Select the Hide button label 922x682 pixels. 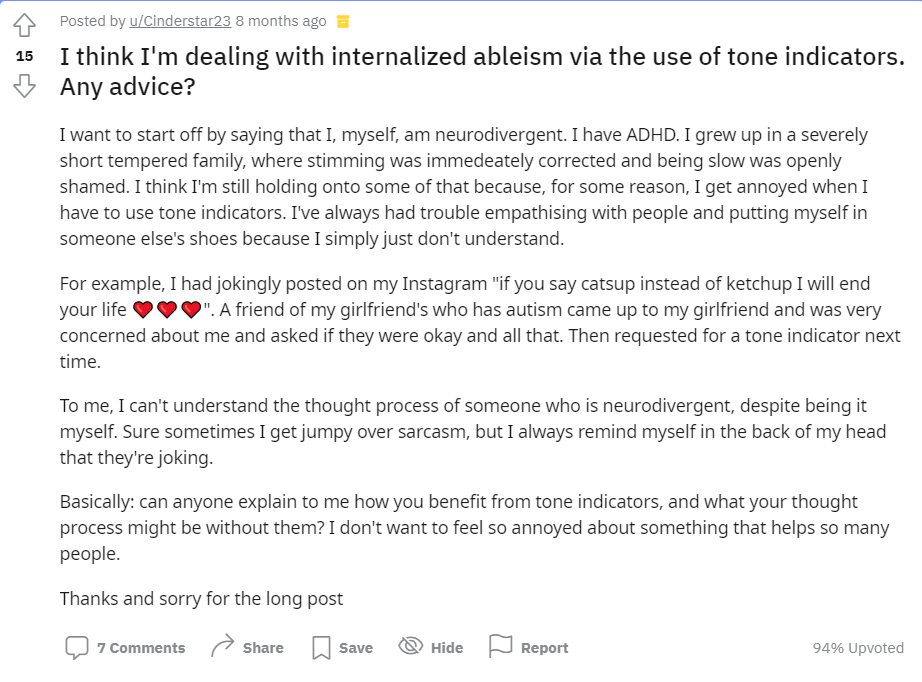[447, 648]
